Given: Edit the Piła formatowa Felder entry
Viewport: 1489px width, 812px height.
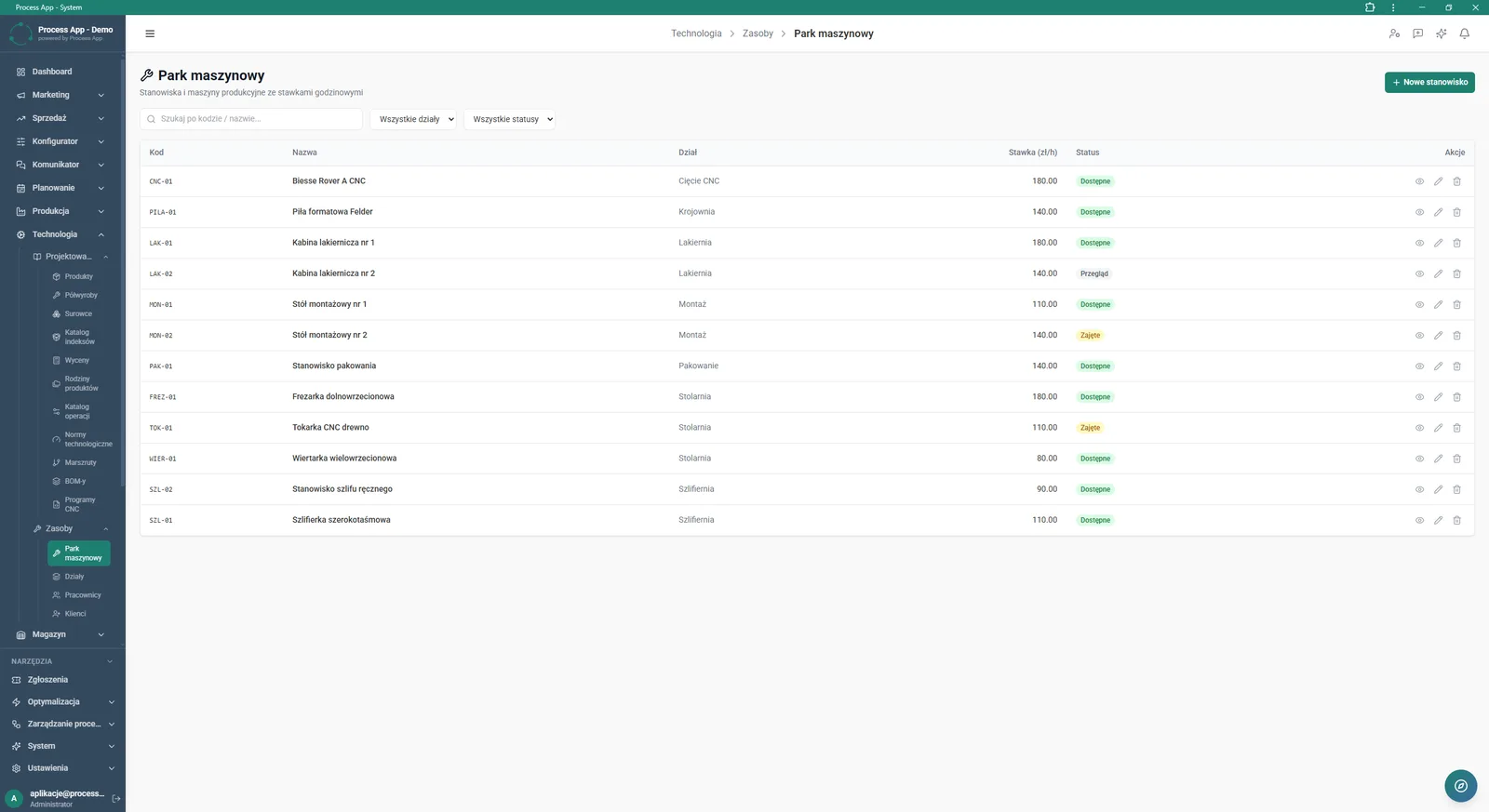Looking at the screenshot, I should 1438,212.
